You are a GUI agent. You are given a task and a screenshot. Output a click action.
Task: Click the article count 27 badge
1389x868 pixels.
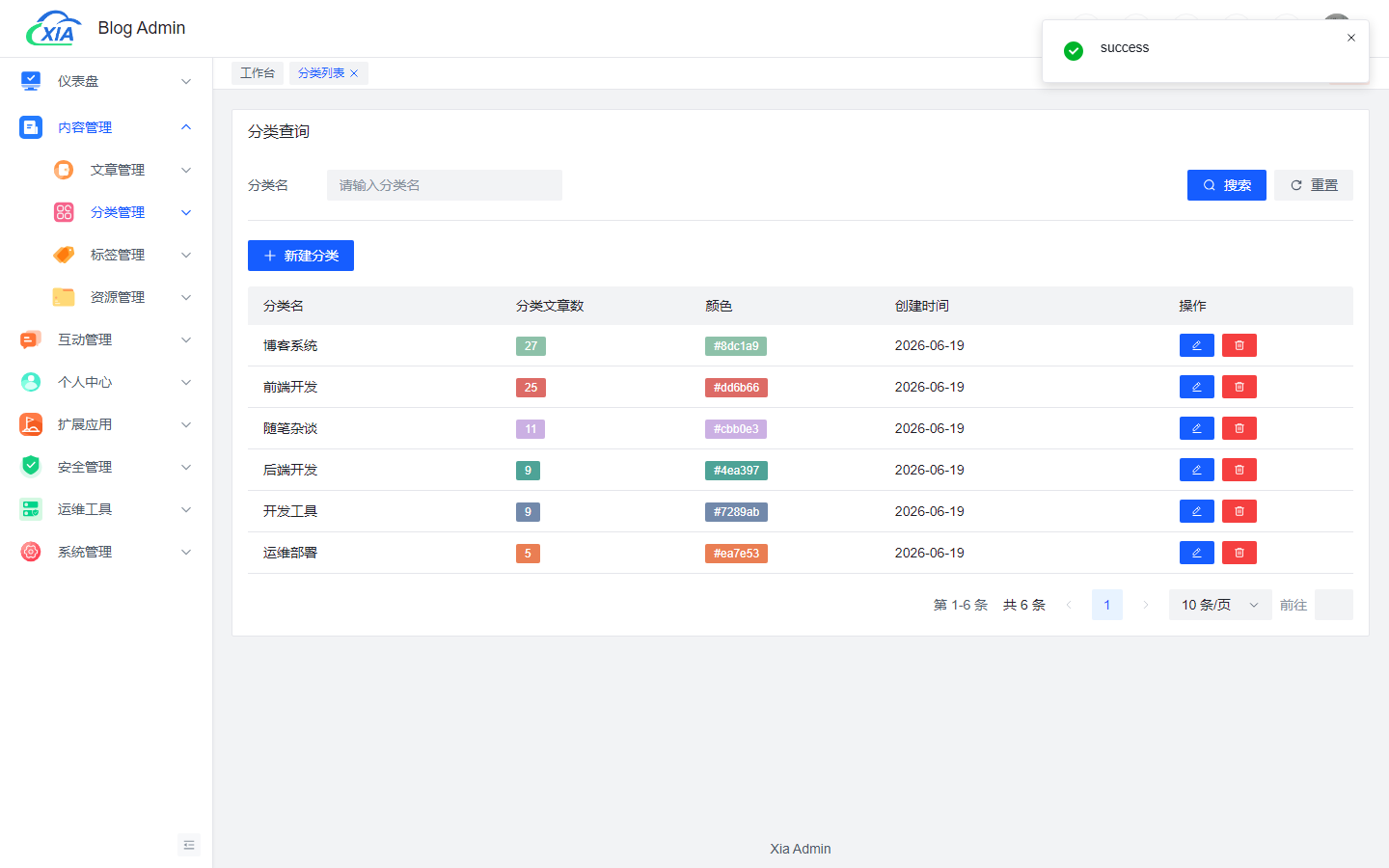531,346
